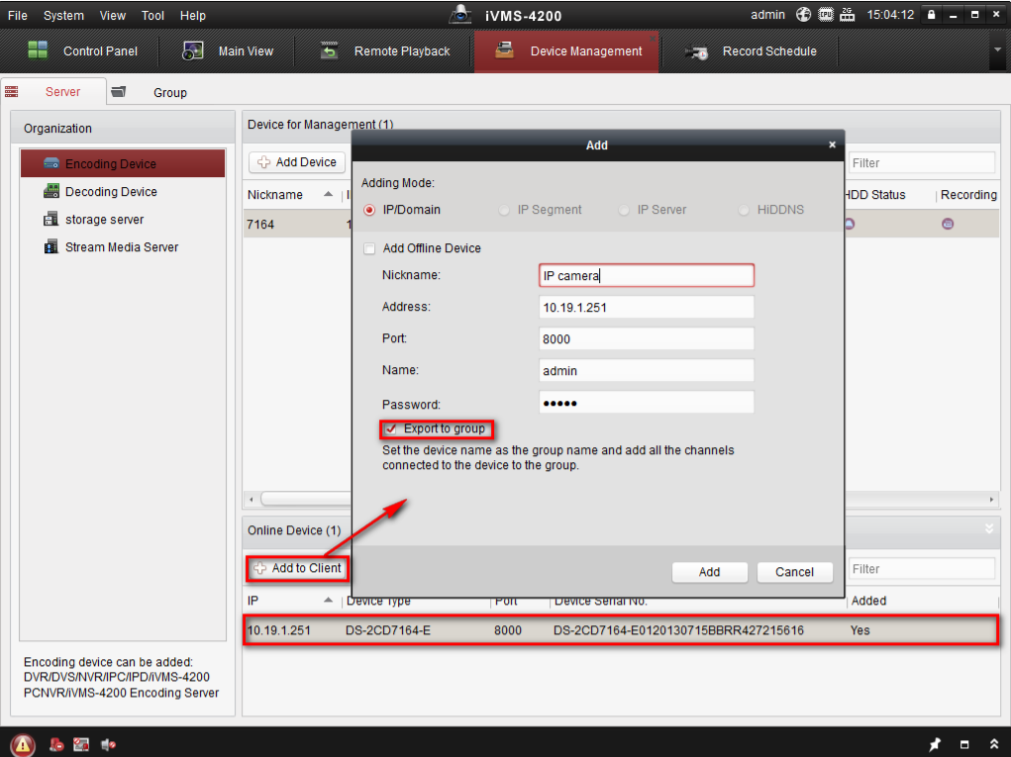Click the top device Filter field

pyautogui.click(x=922, y=163)
